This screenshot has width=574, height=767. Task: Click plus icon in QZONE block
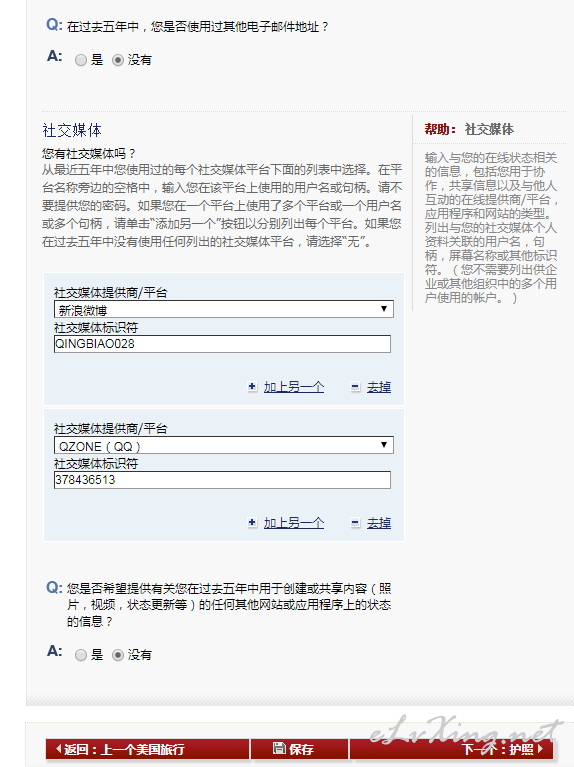point(252,523)
